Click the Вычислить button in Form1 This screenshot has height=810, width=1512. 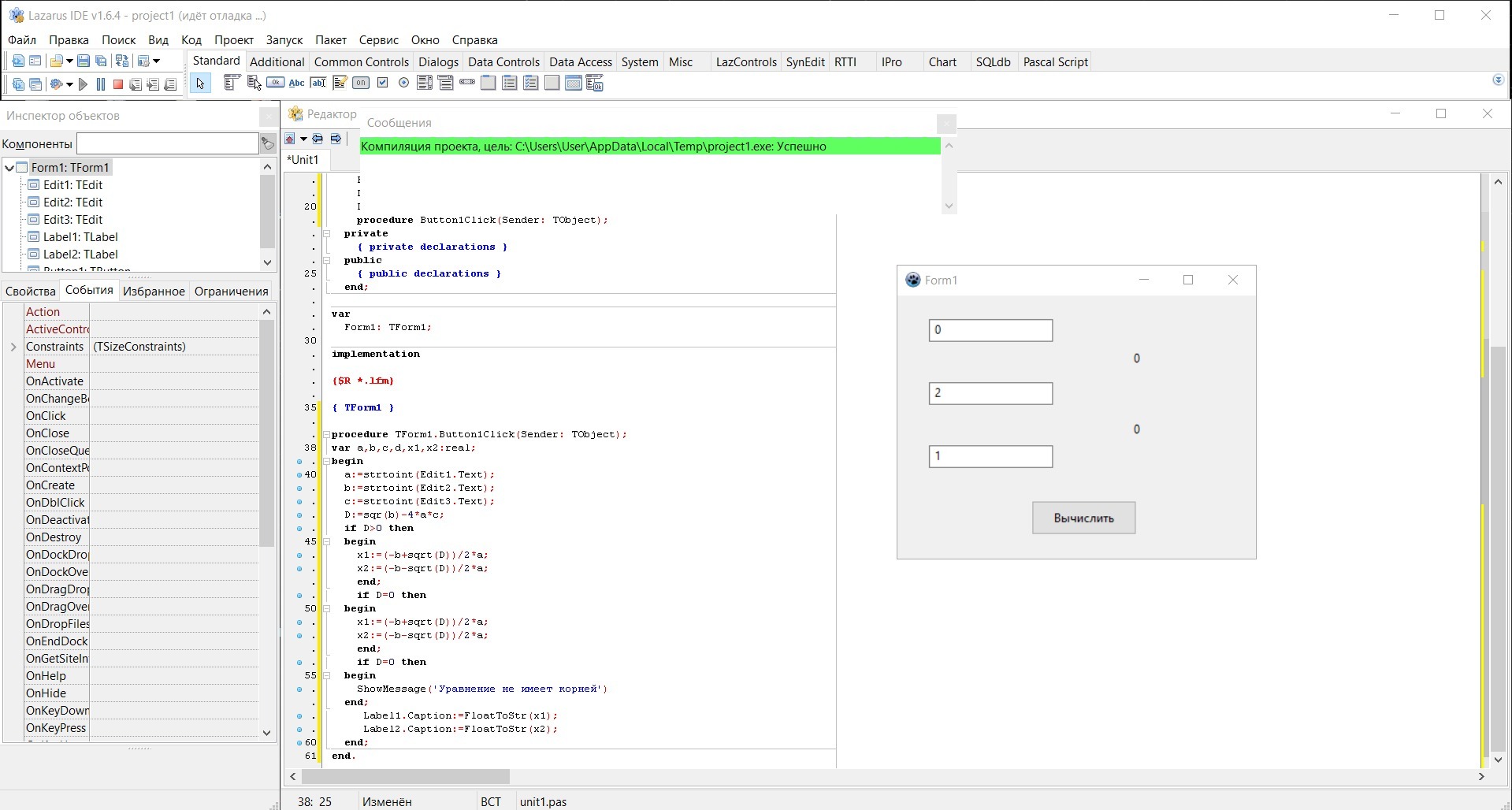pyautogui.click(x=1083, y=518)
